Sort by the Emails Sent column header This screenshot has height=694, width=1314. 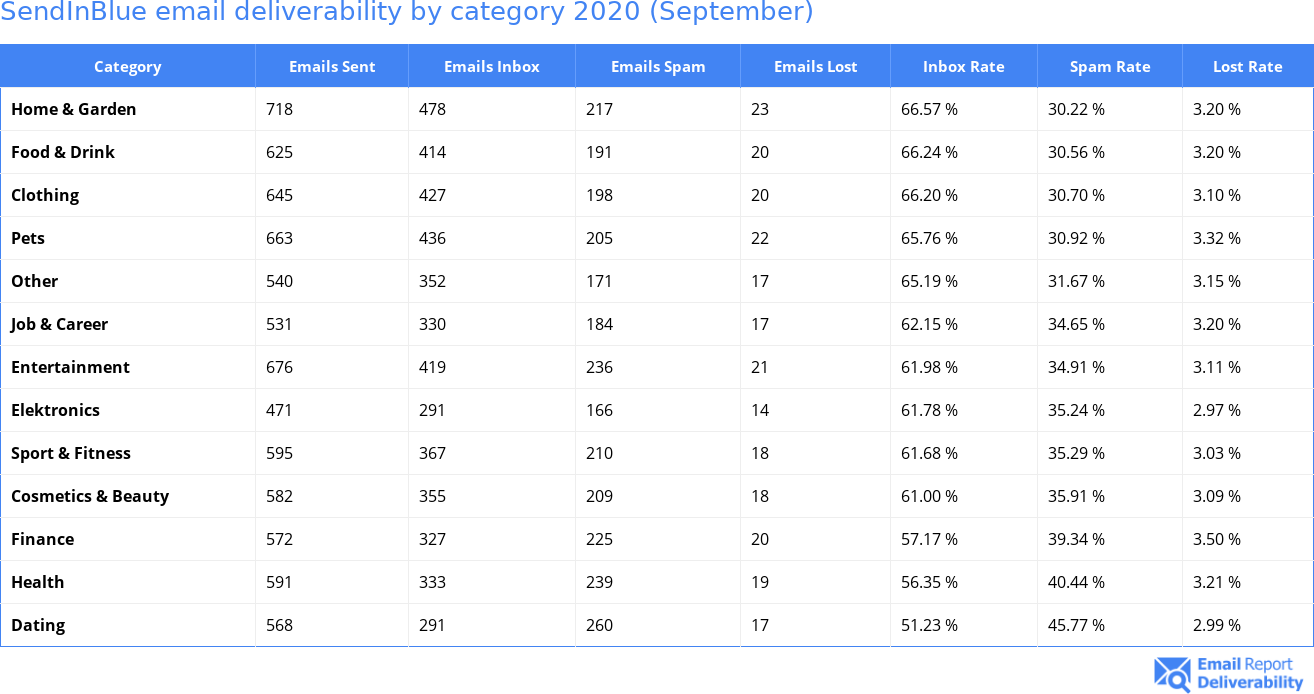332,67
